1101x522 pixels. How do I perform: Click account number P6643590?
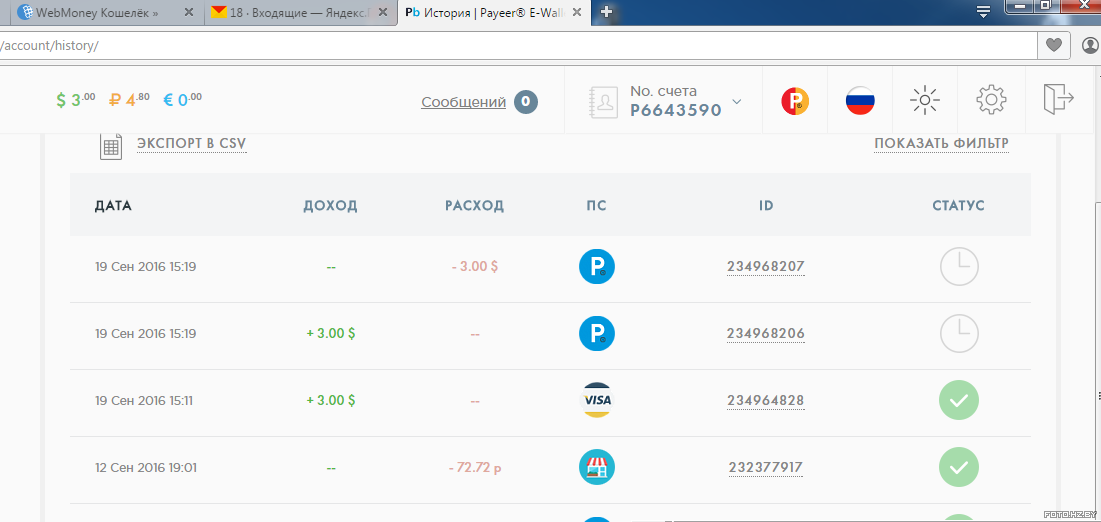click(x=675, y=110)
